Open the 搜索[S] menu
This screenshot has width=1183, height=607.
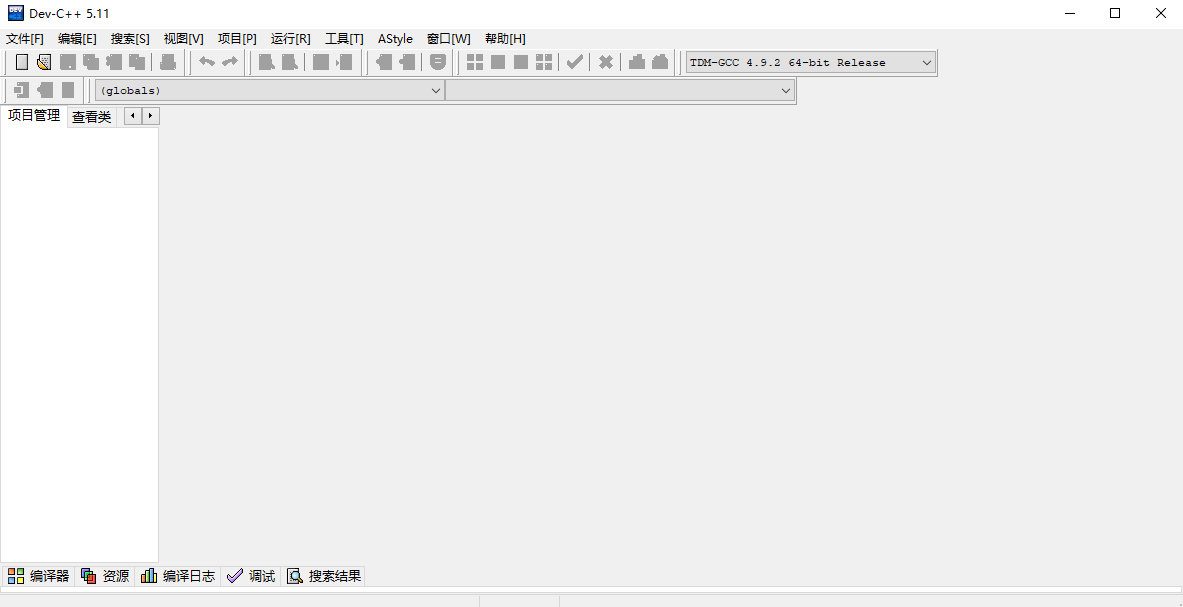coord(130,38)
